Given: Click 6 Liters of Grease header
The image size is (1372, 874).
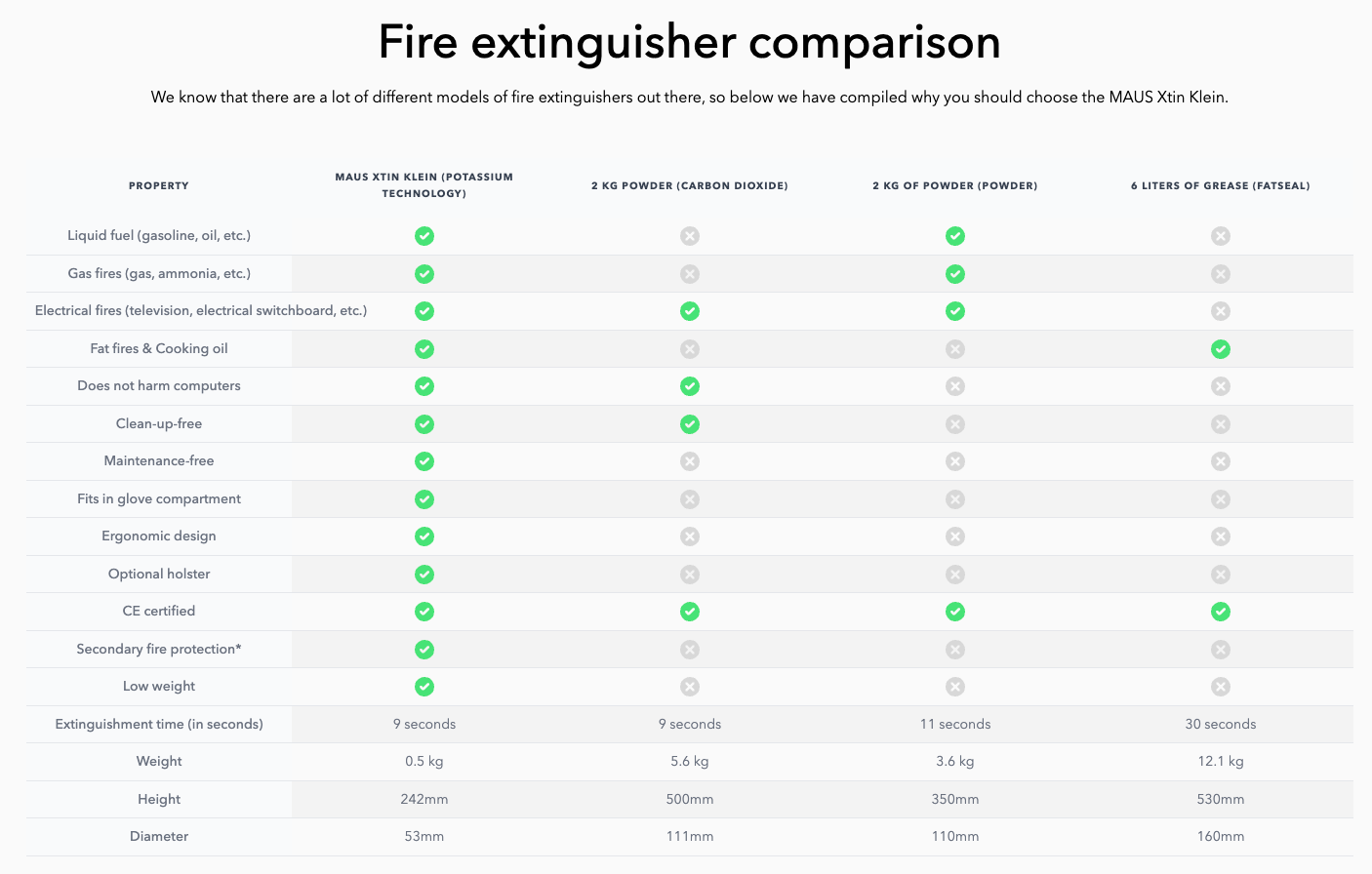Looking at the screenshot, I should point(1221,185).
